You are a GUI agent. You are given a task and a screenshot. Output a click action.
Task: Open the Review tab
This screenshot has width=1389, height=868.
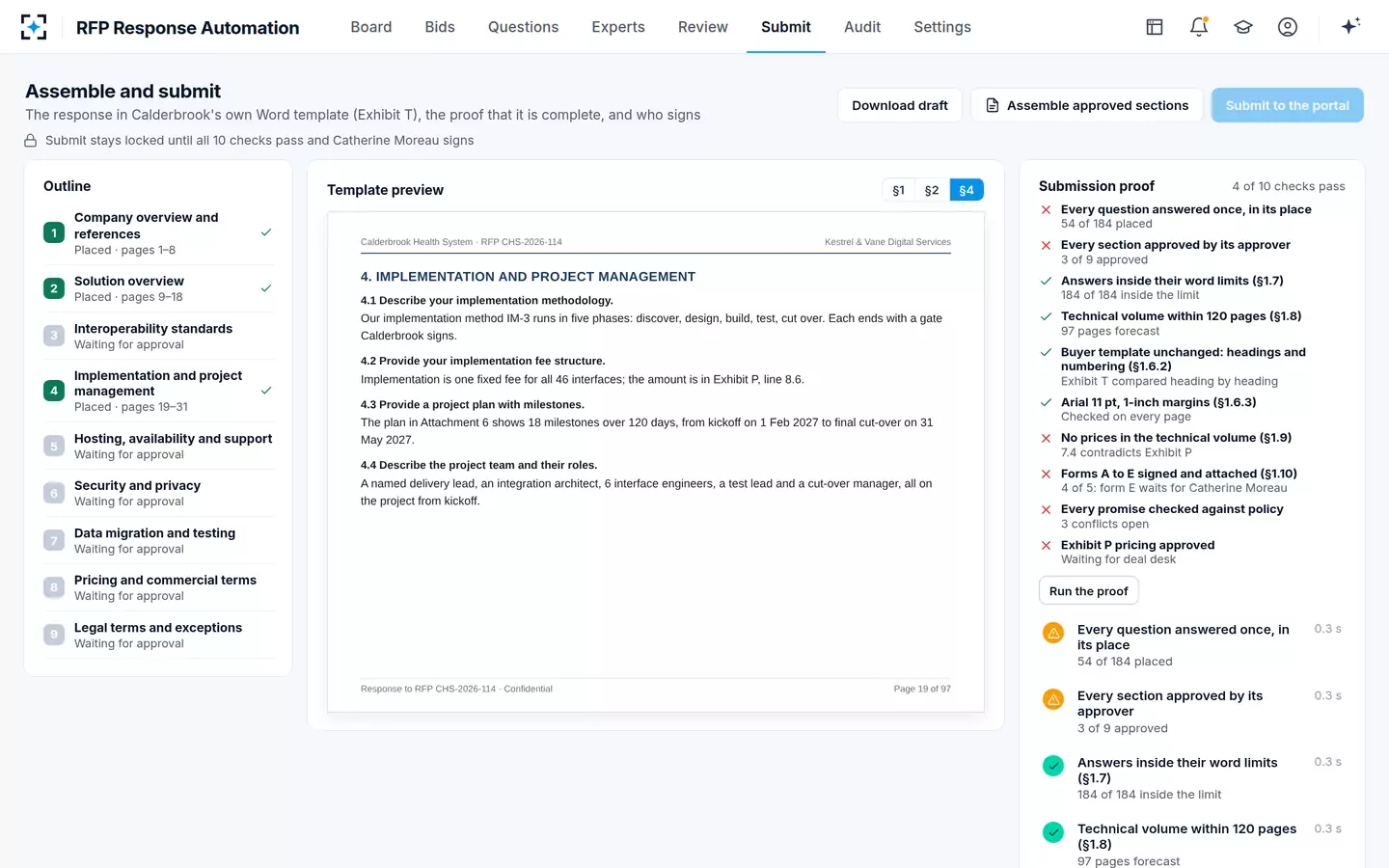[x=703, y=27]
